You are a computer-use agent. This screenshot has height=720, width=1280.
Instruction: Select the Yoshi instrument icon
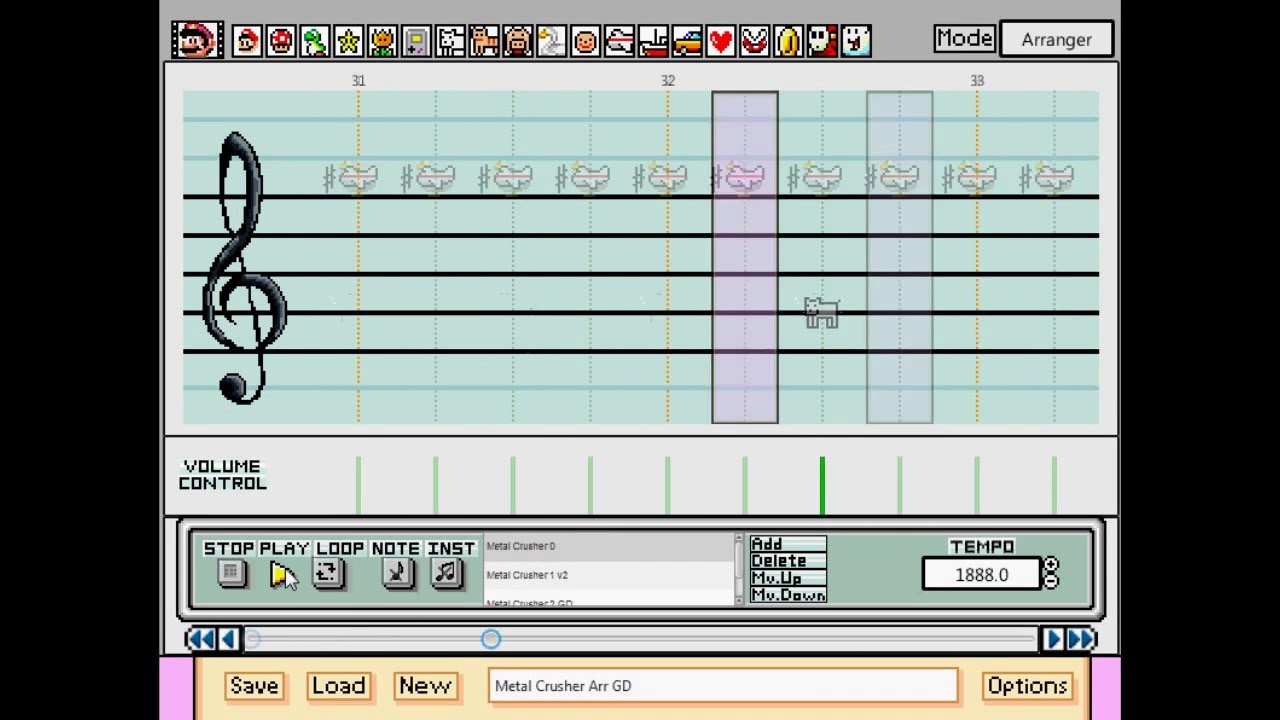point(315,41)
